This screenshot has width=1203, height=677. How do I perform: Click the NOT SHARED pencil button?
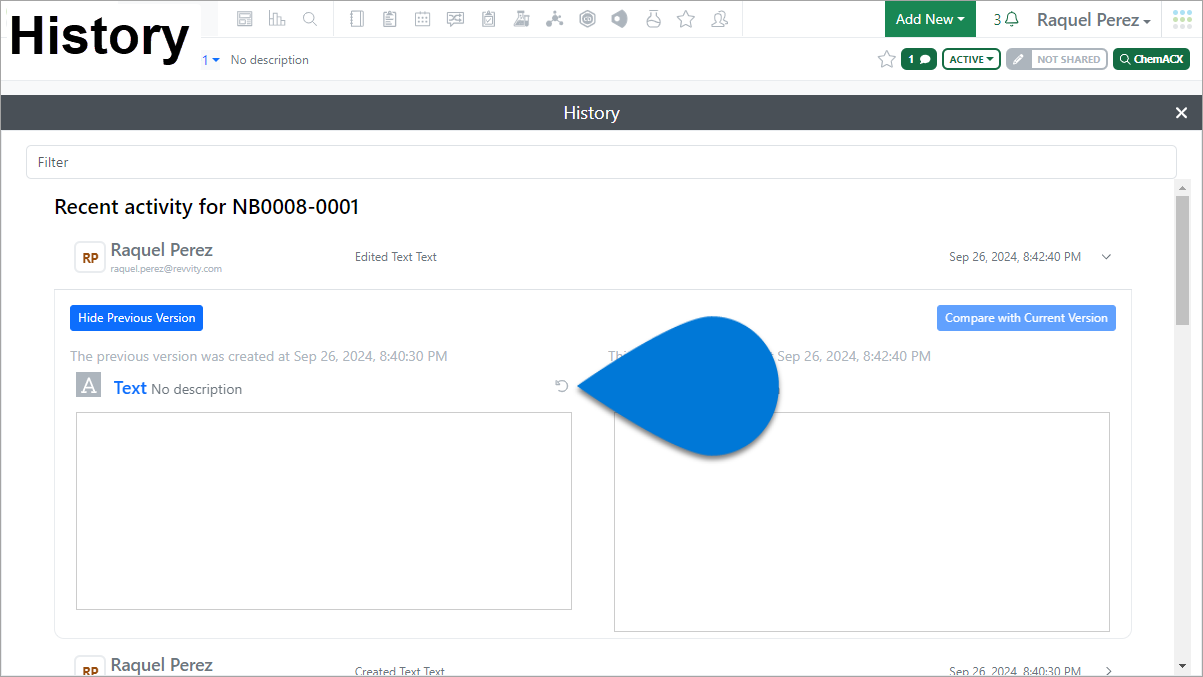coord(1057,60)
